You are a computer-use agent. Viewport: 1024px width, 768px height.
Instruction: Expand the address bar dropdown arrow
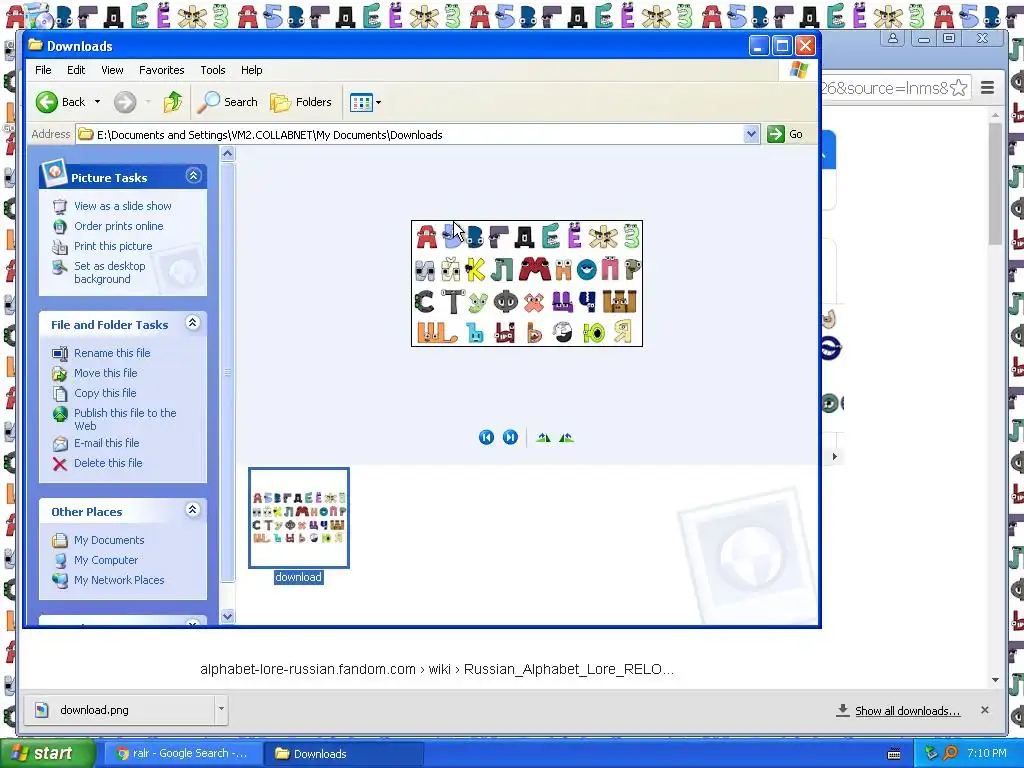pyautogui.click(x=751, y=135)
